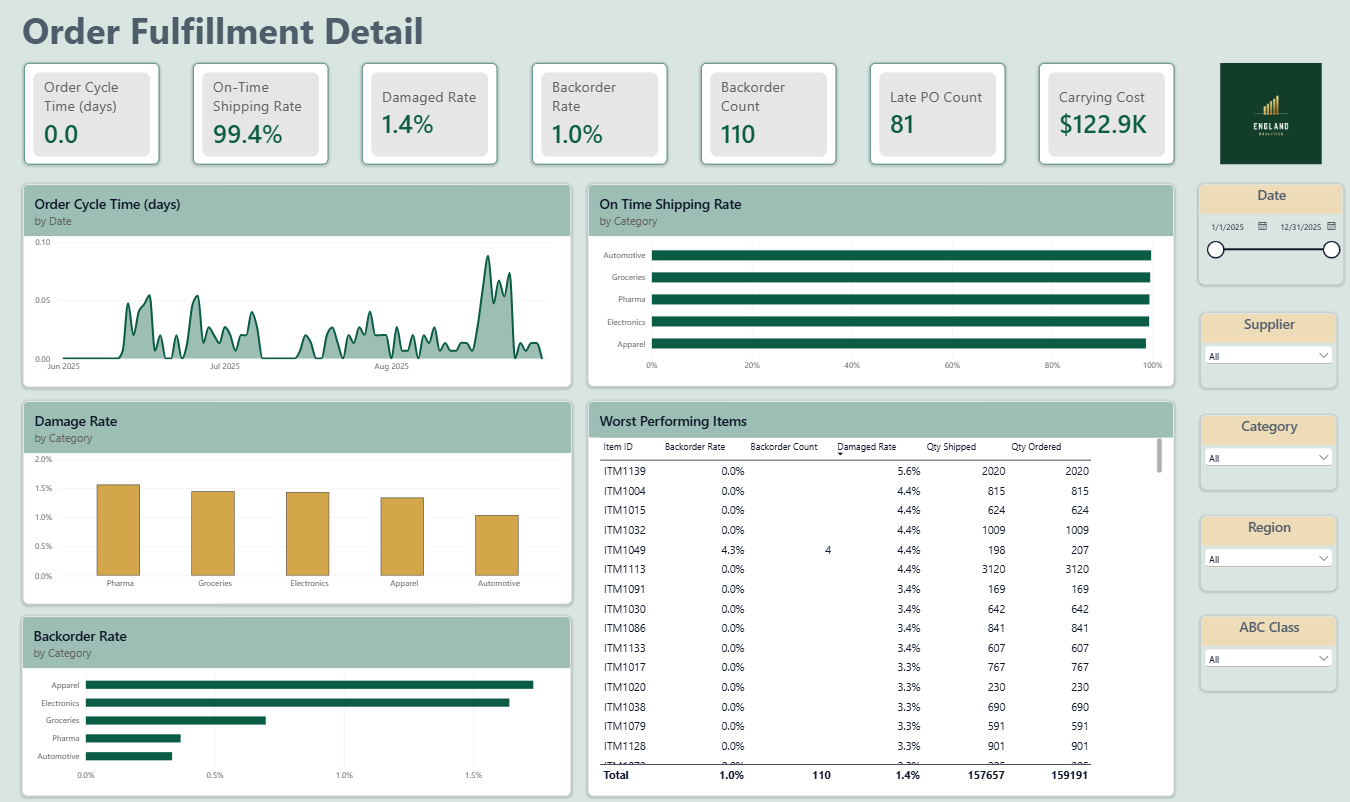Click the 12/31/2025 end date field
1350x802 pixels.
coord(1300,227)
